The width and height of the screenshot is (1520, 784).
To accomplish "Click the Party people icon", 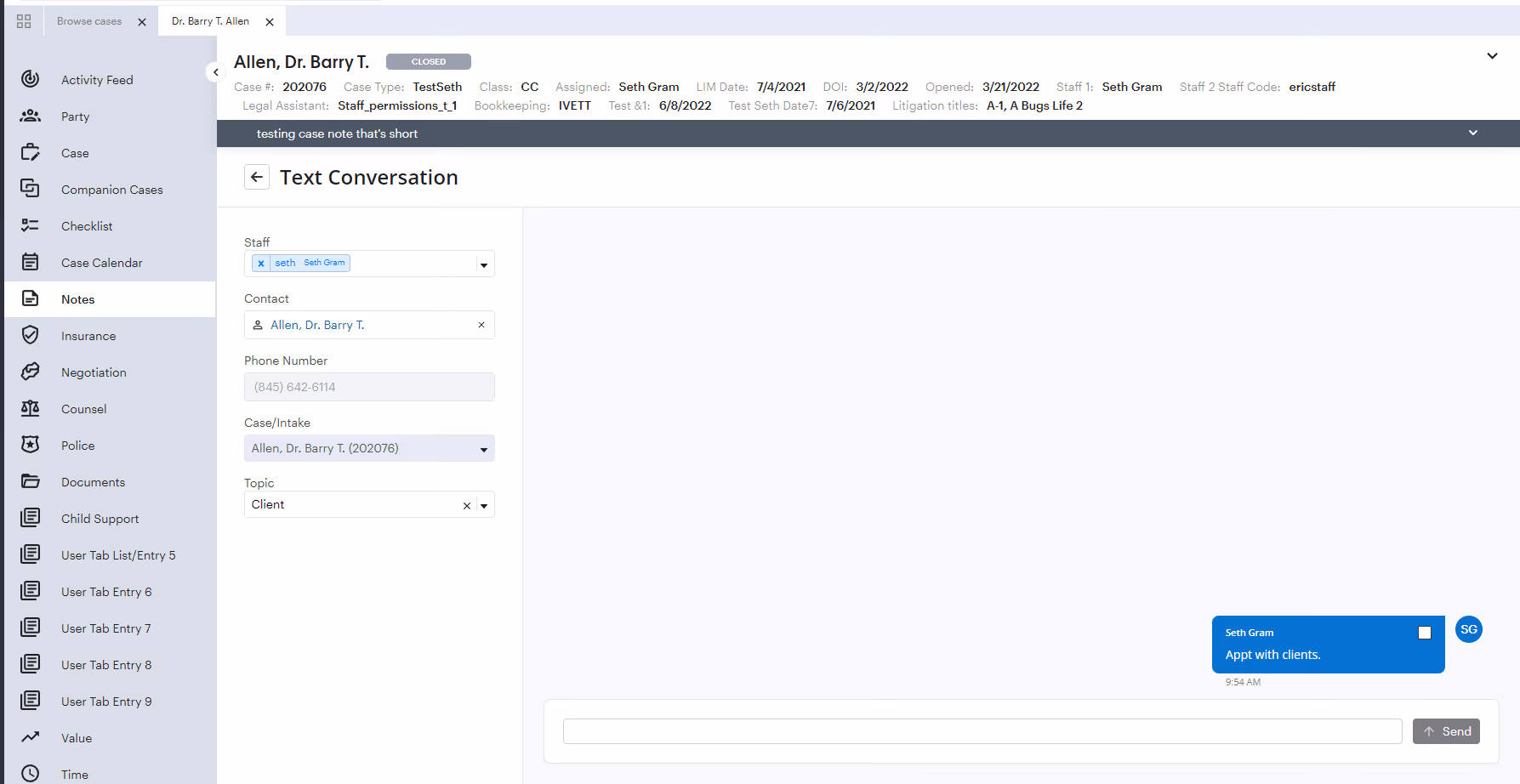I will pyautogui.click(x=30, y=116).
